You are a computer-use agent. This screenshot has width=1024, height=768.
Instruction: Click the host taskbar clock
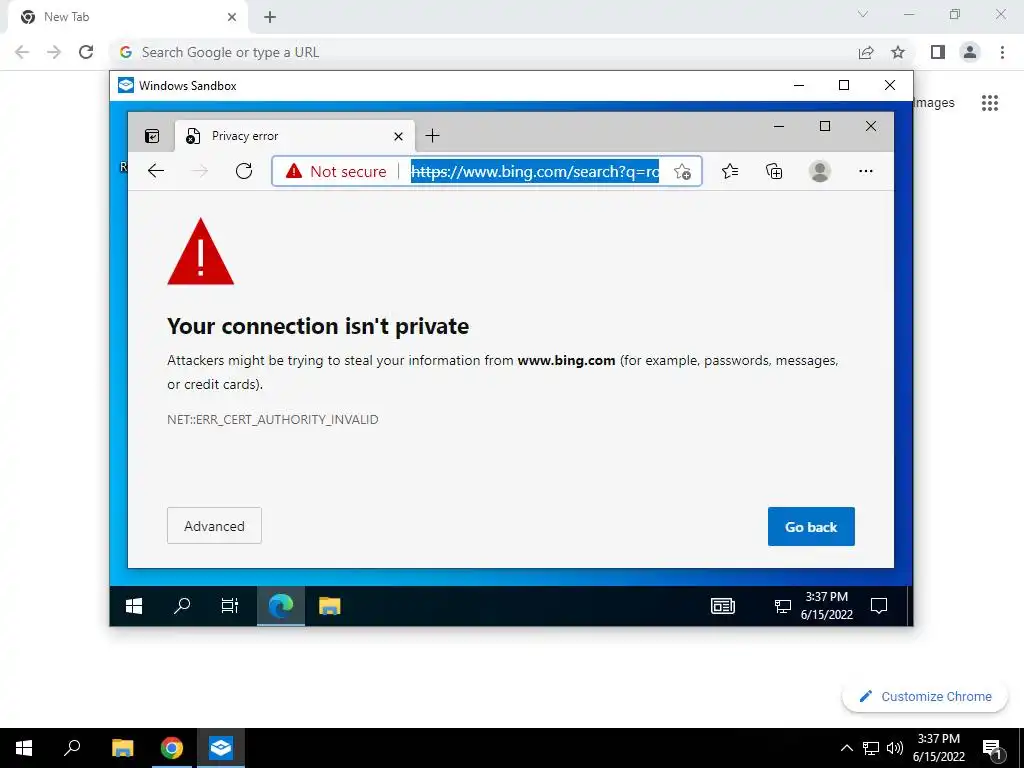pyautogui.click(x=938, y=748)
